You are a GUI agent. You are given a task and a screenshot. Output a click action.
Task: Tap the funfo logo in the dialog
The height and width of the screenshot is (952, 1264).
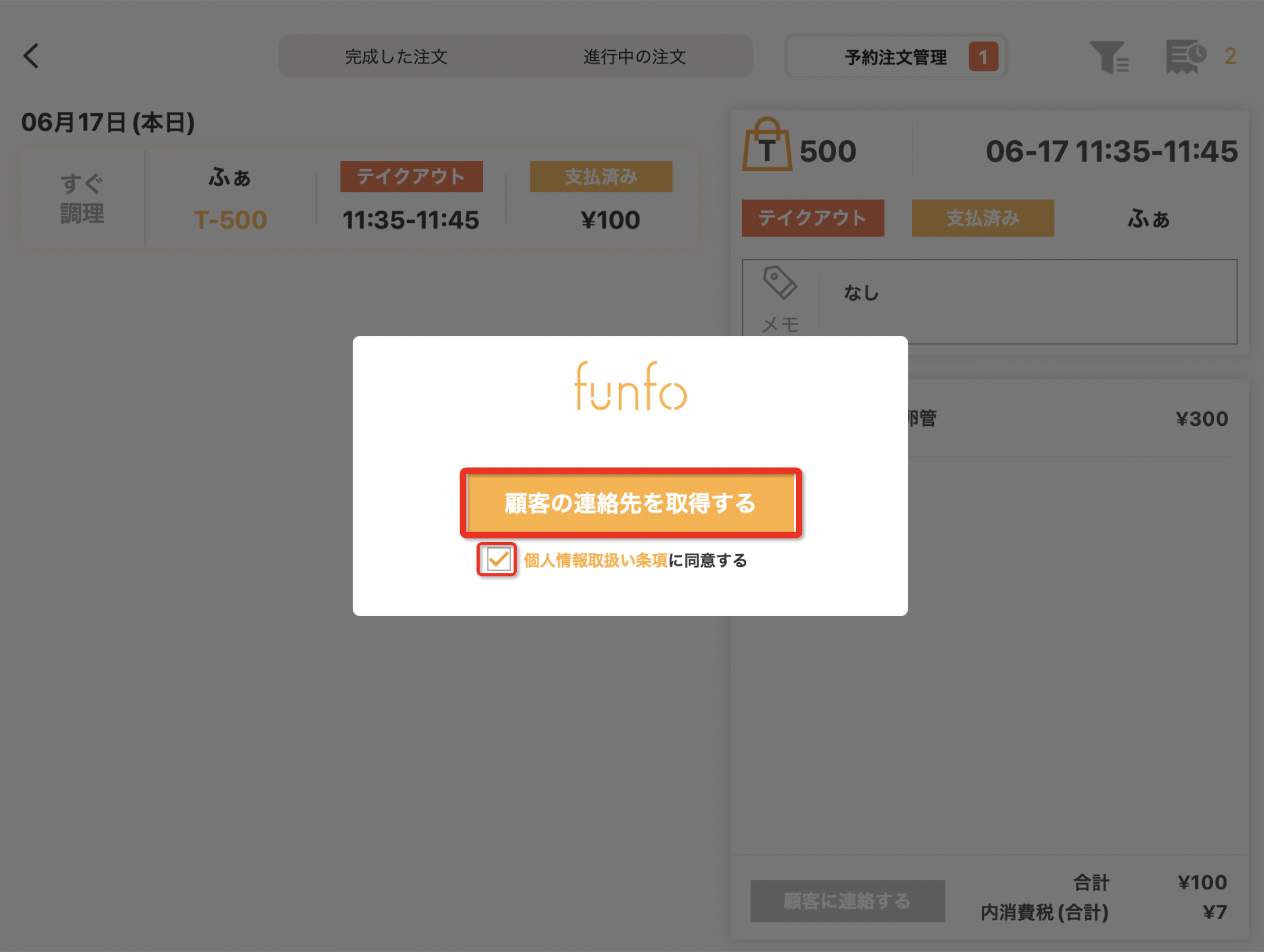pos(630,386)
